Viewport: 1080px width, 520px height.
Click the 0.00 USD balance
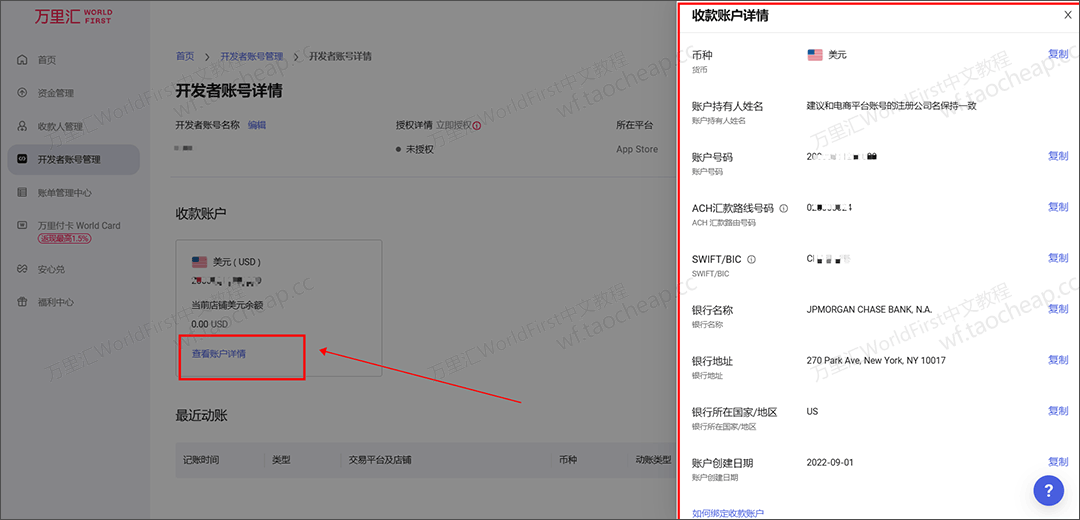coord(209,324)
